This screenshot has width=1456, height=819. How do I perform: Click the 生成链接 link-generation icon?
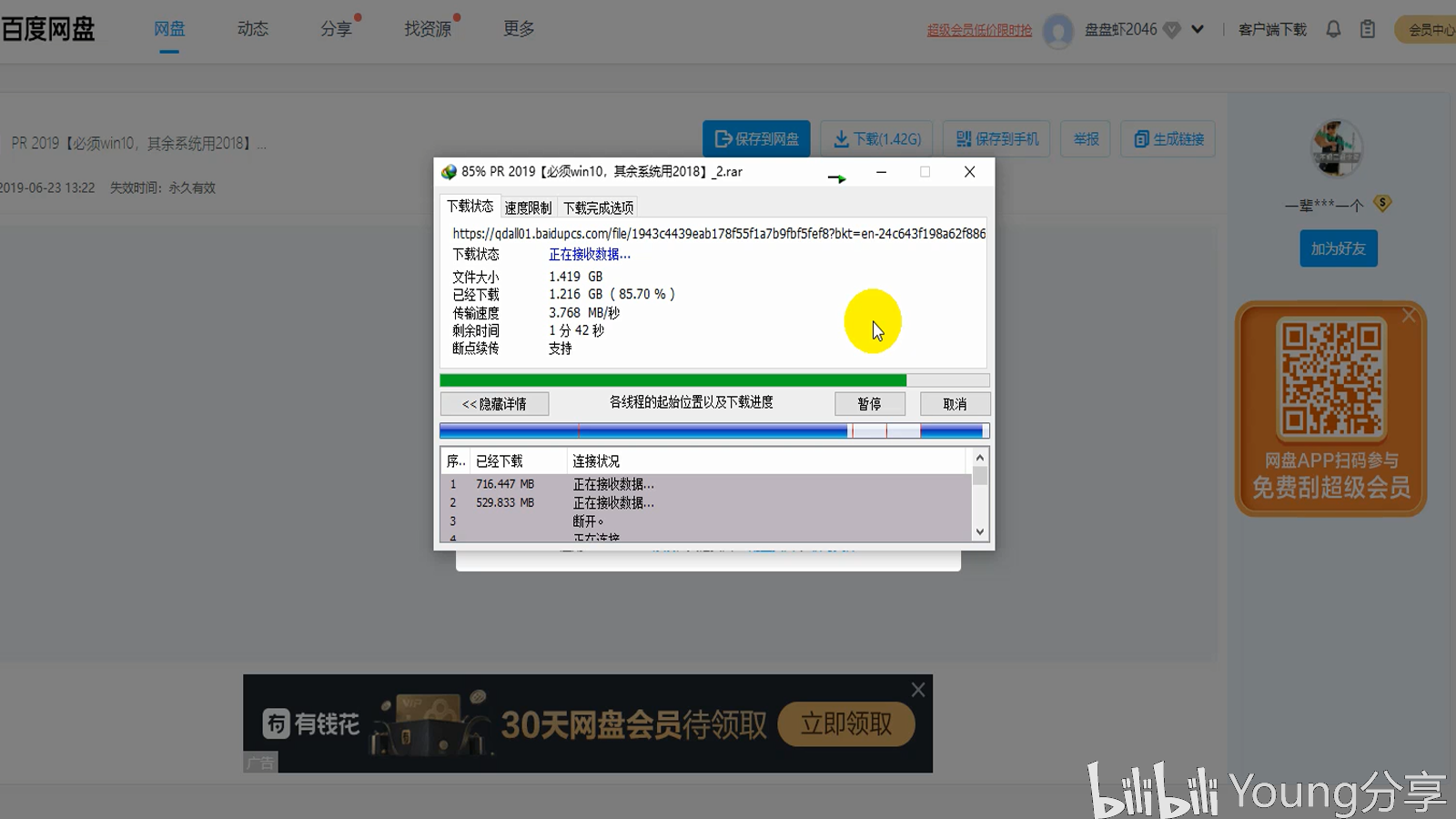point(1143,138)
